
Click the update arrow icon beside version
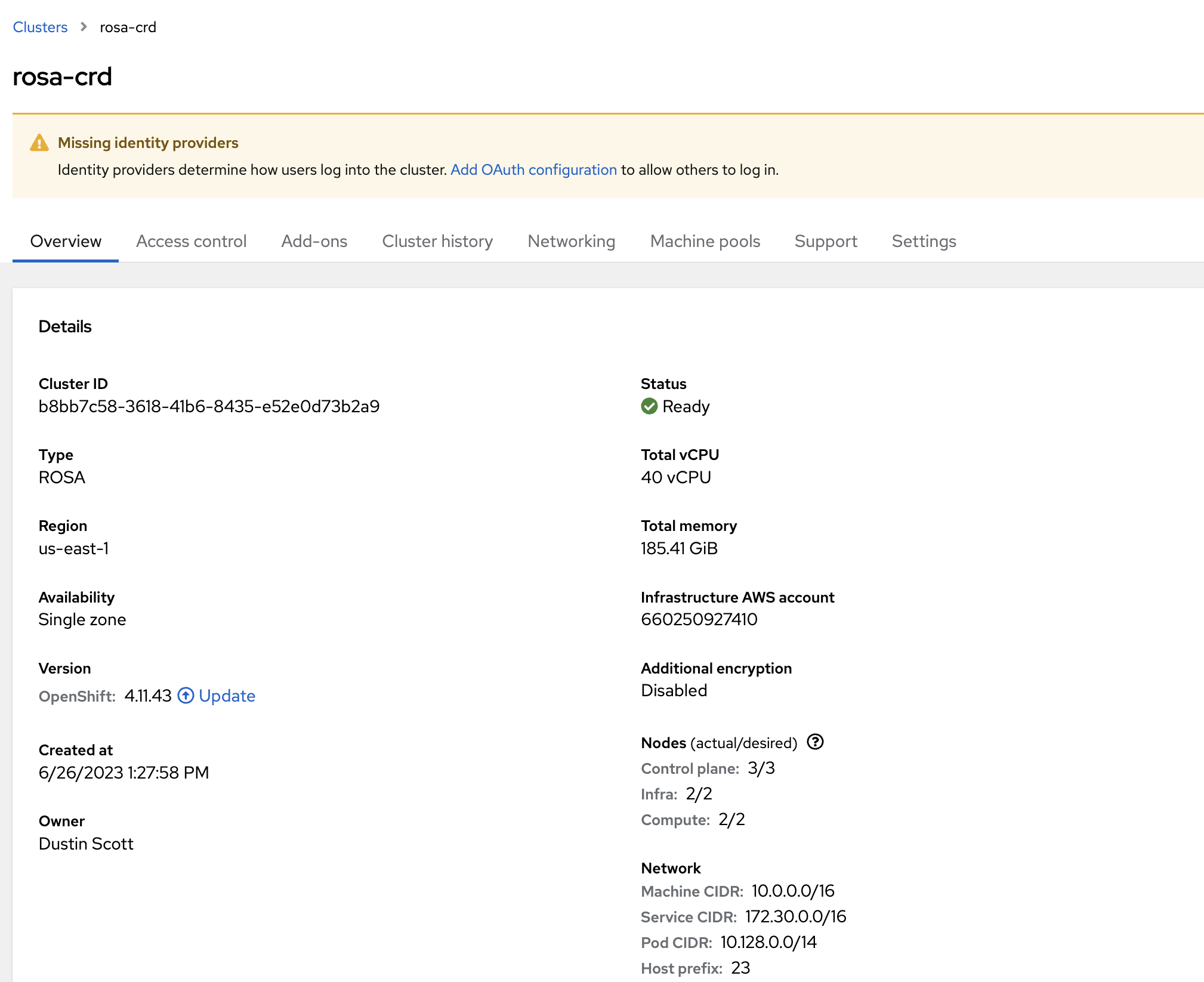[x=186, y=696]
